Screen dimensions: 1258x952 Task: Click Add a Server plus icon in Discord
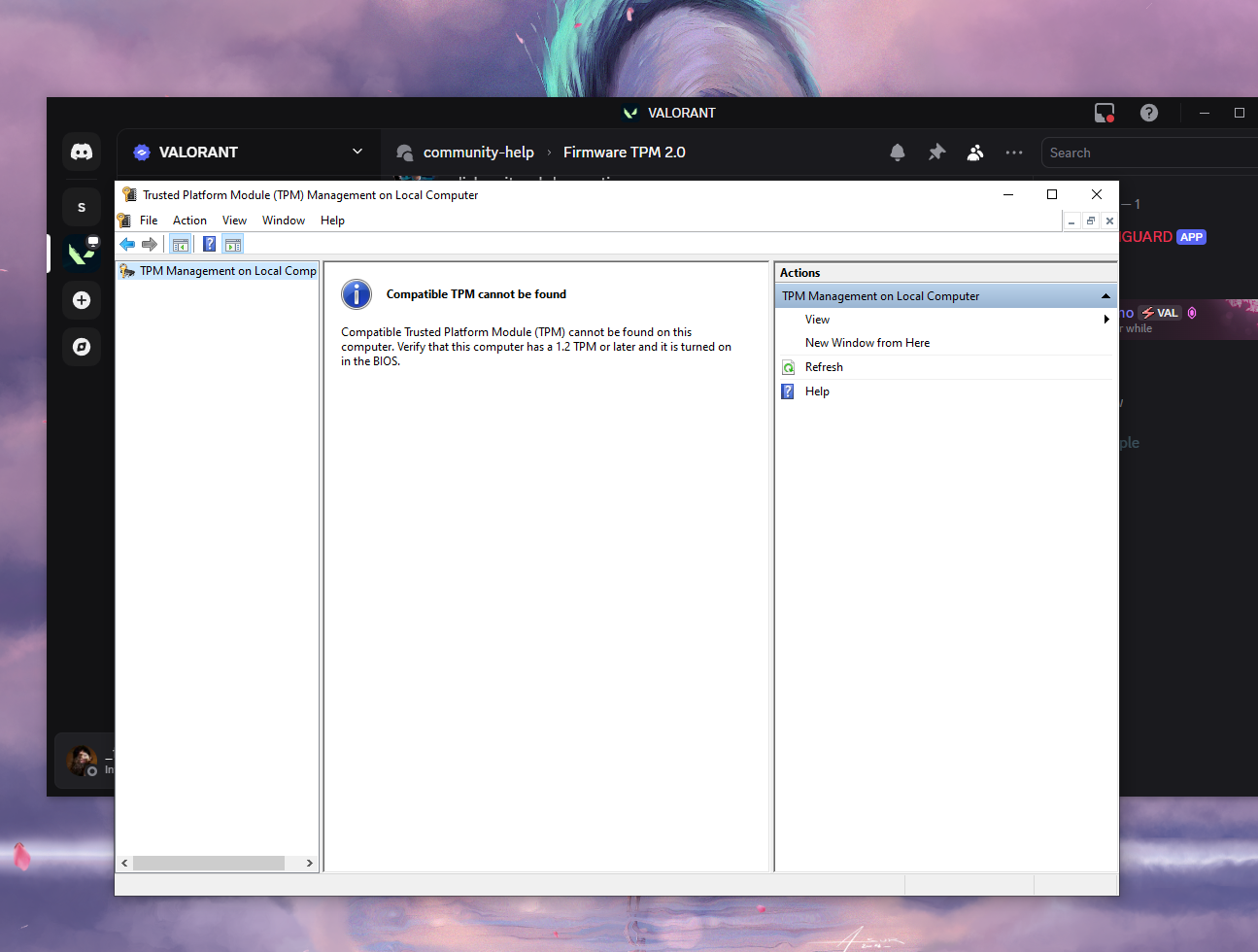(x=82, y=300)
